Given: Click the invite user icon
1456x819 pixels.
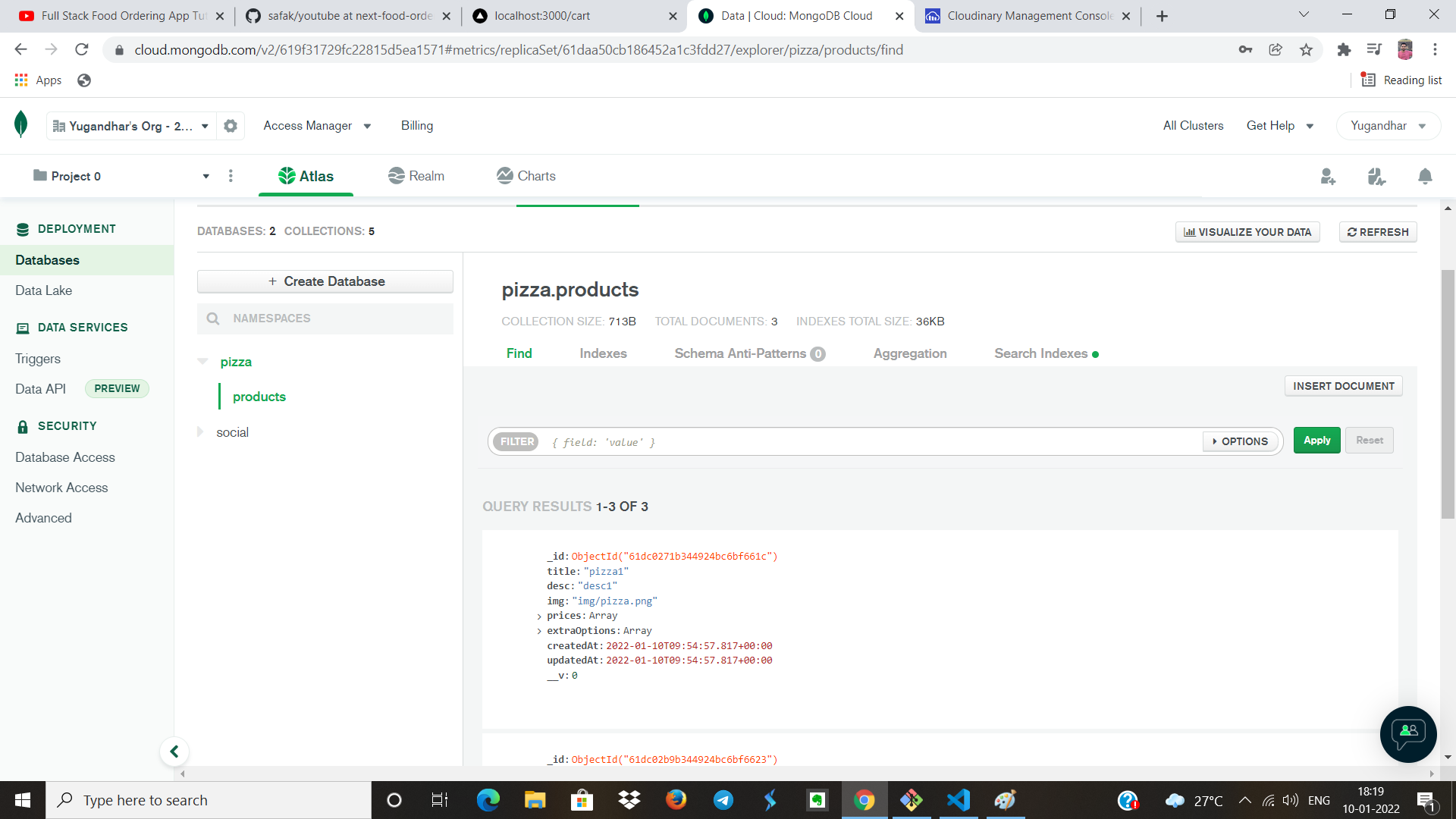Looking at the screenshot, I should click(x=1328, y=176).
